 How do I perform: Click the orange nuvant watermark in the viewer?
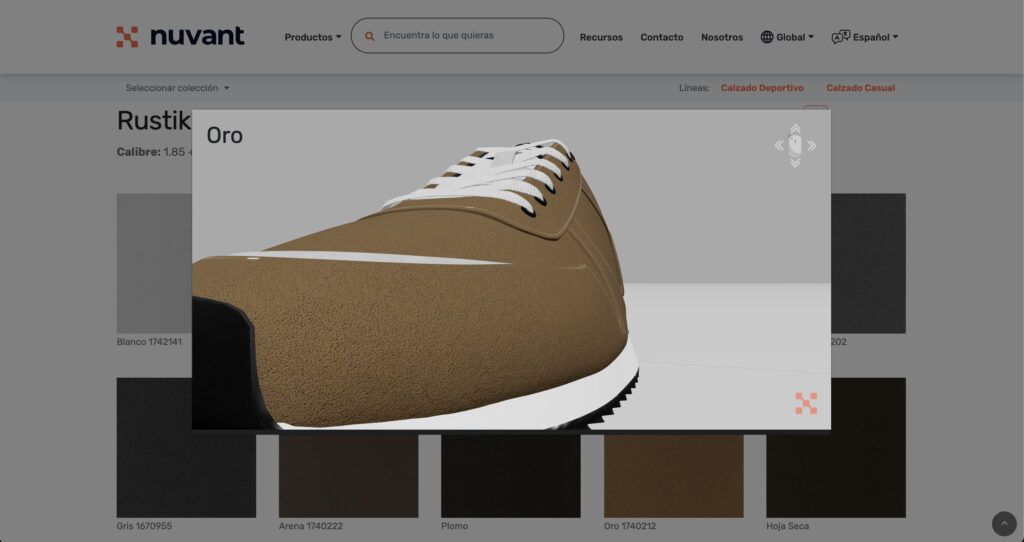806,403
